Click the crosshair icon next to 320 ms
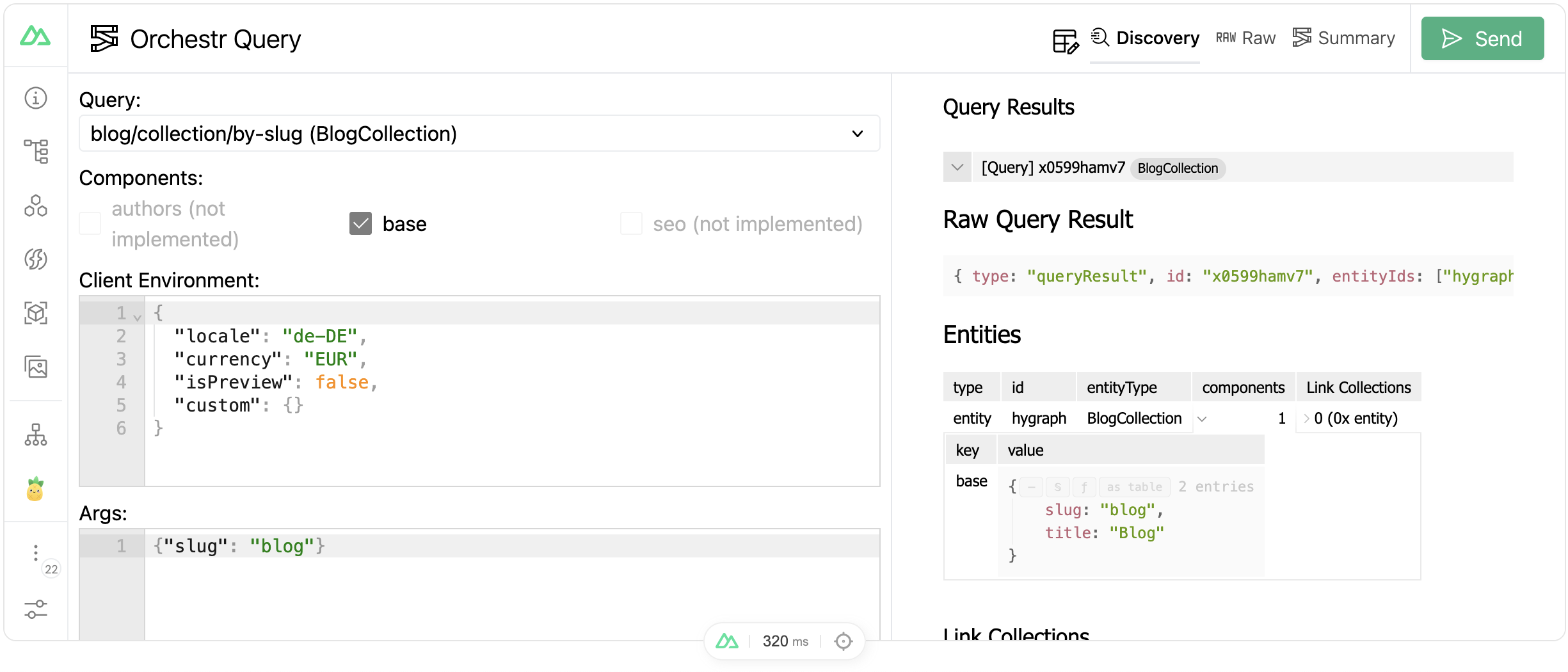Image resolution: width=1568 pixels, height=672 pixels. click(844, 641)
